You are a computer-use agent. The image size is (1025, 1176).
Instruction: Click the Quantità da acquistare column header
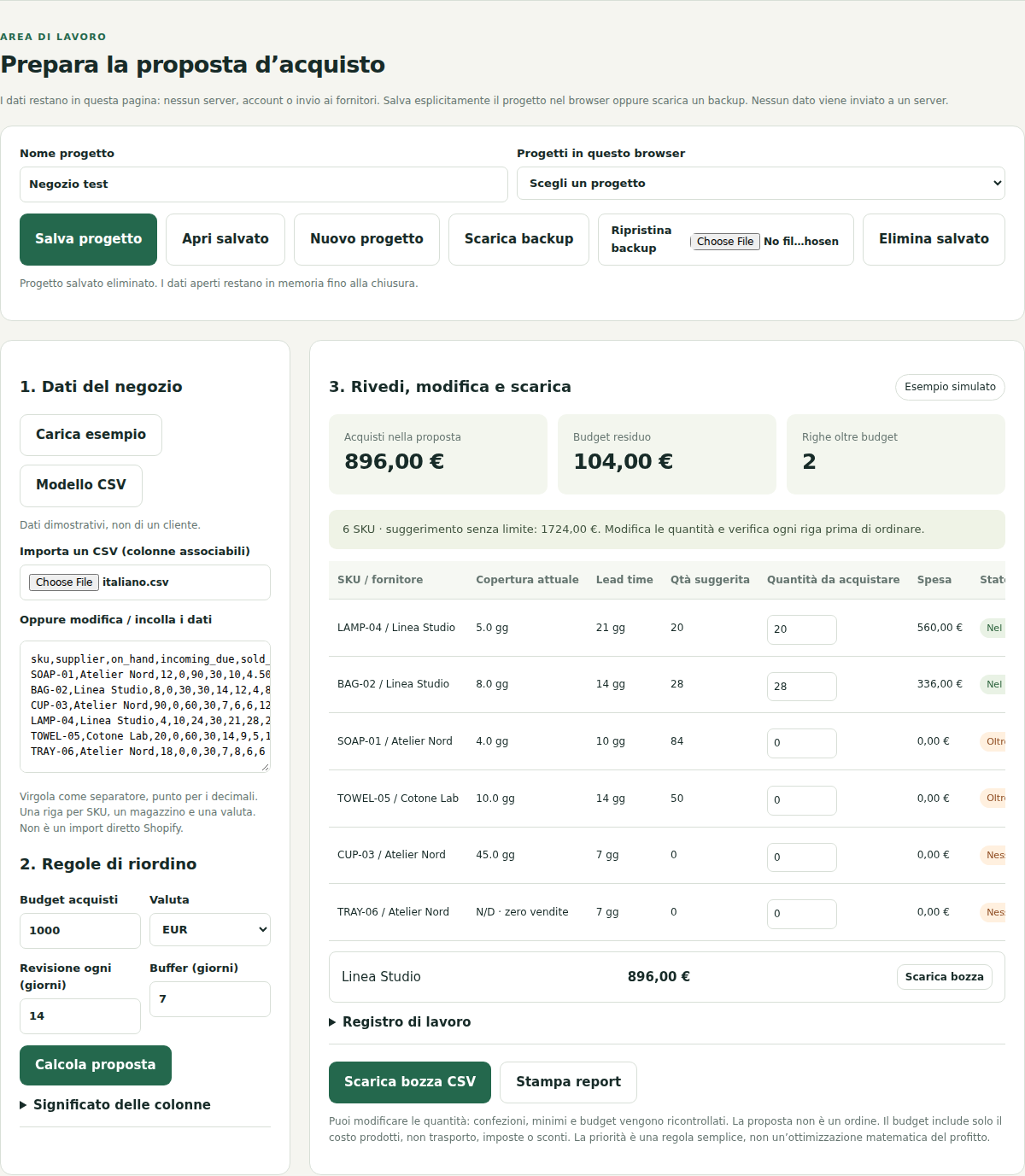point(833,580)
